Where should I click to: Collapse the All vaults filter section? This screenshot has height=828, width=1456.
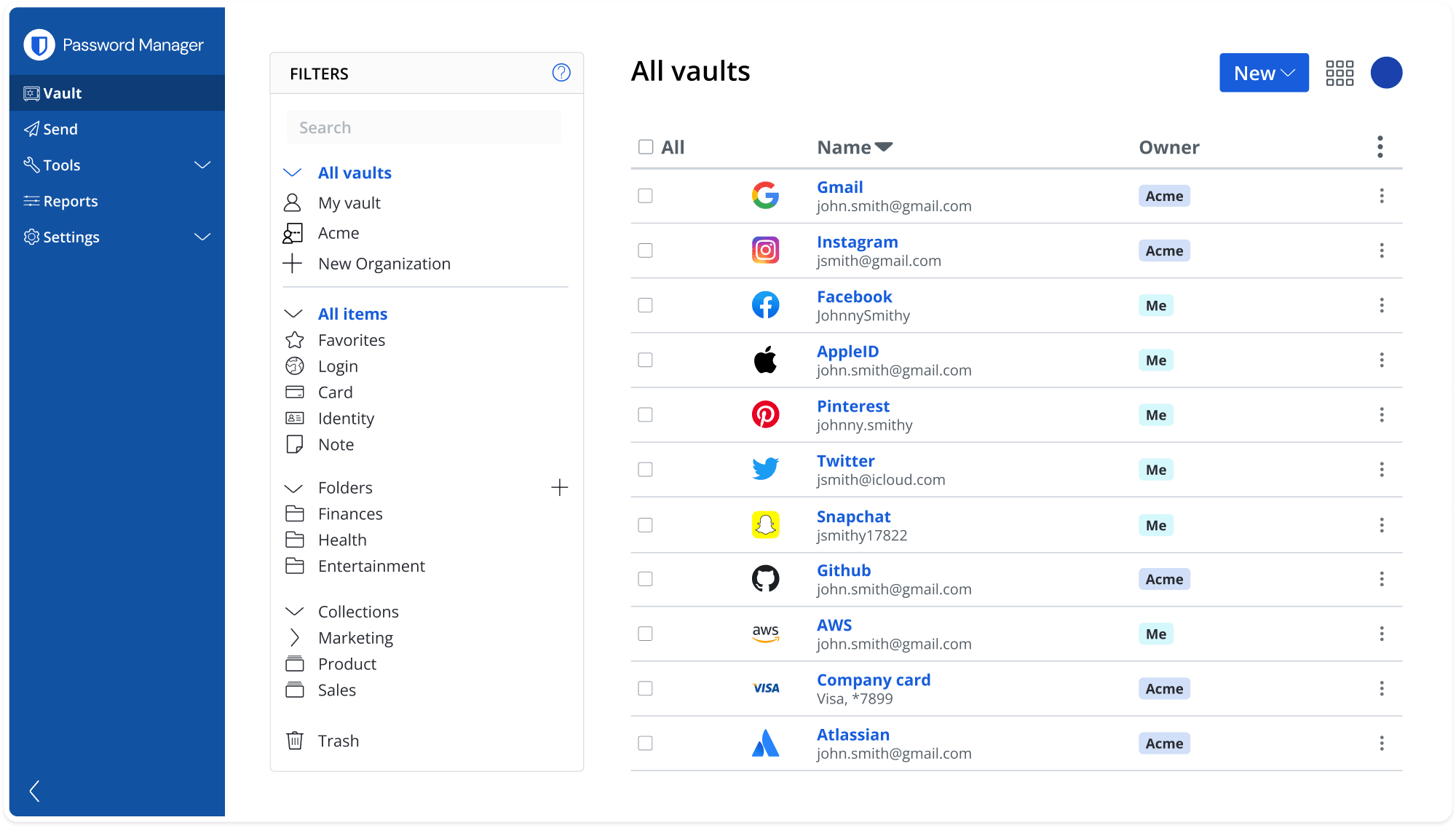[293, 172]
